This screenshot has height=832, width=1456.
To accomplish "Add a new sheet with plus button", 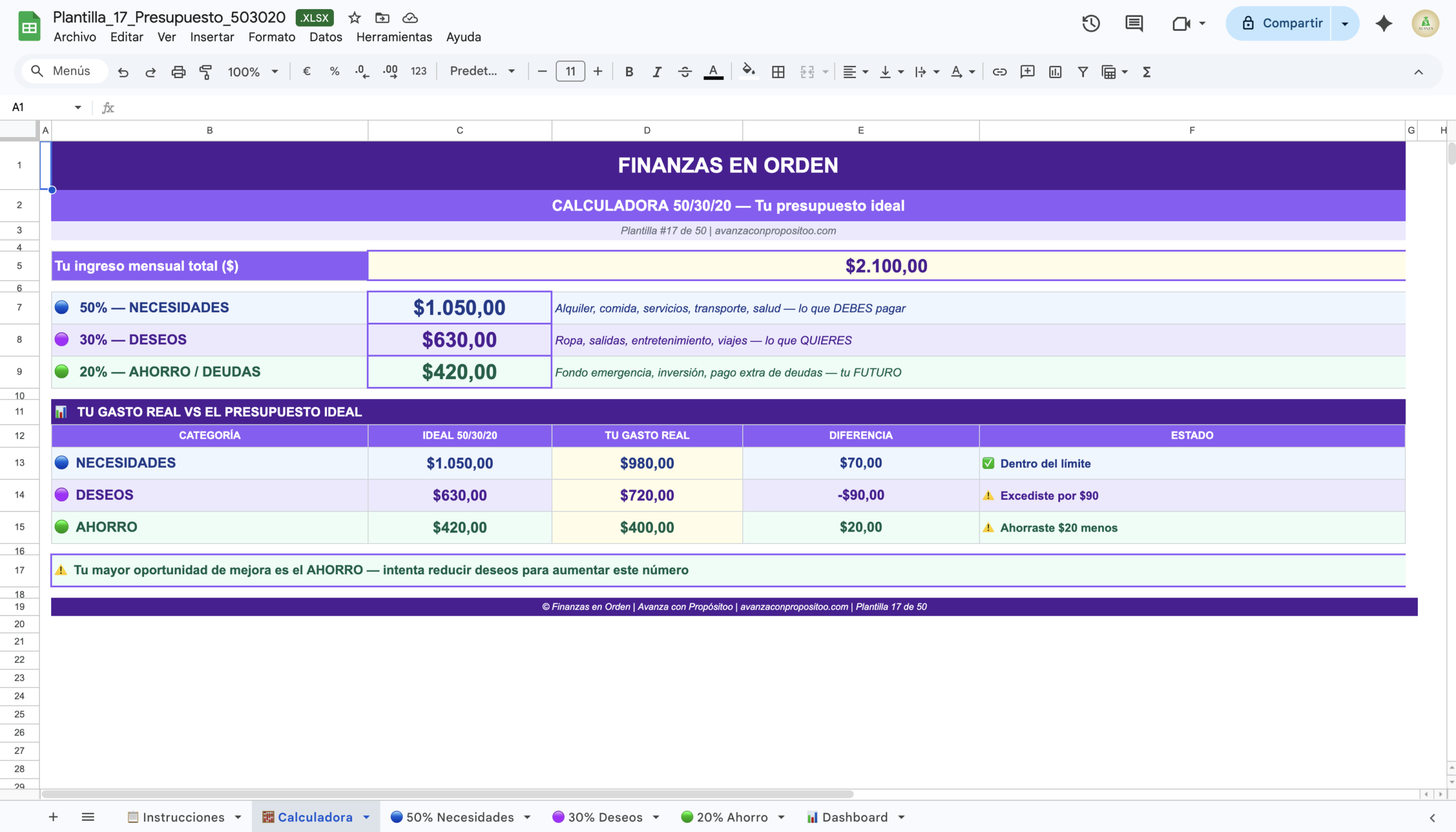I will click(53, 817).
